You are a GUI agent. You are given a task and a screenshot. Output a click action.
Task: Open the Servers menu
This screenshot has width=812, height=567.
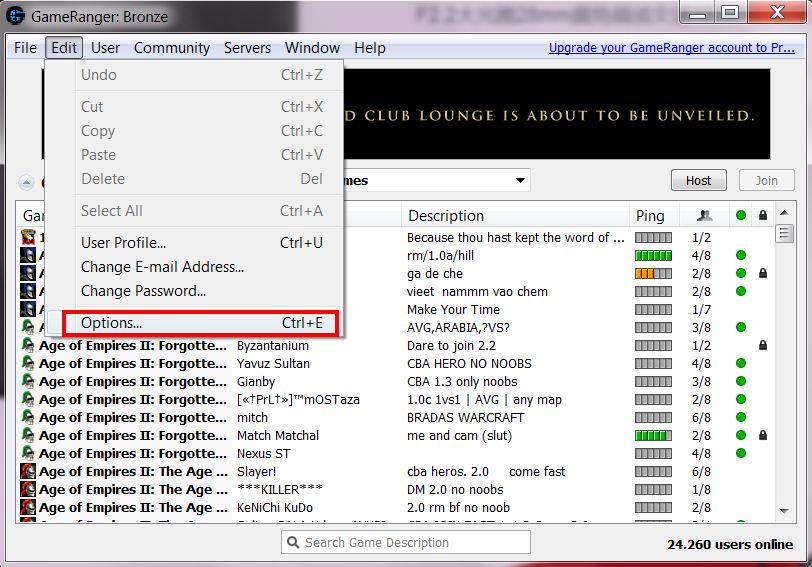tap(247, 48)
